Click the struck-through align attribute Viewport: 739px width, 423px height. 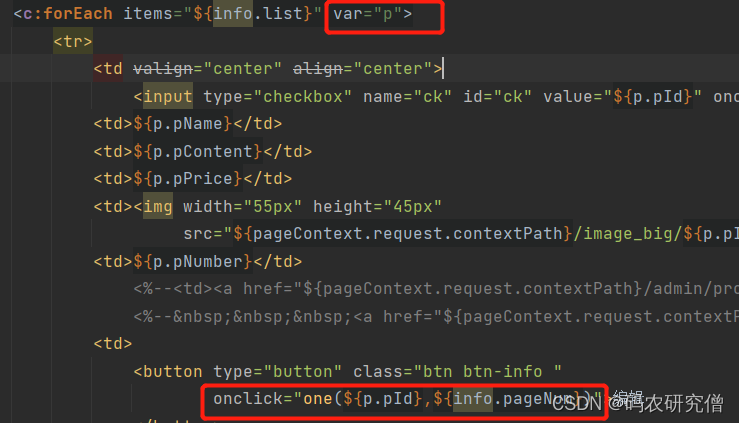(318, 69)
